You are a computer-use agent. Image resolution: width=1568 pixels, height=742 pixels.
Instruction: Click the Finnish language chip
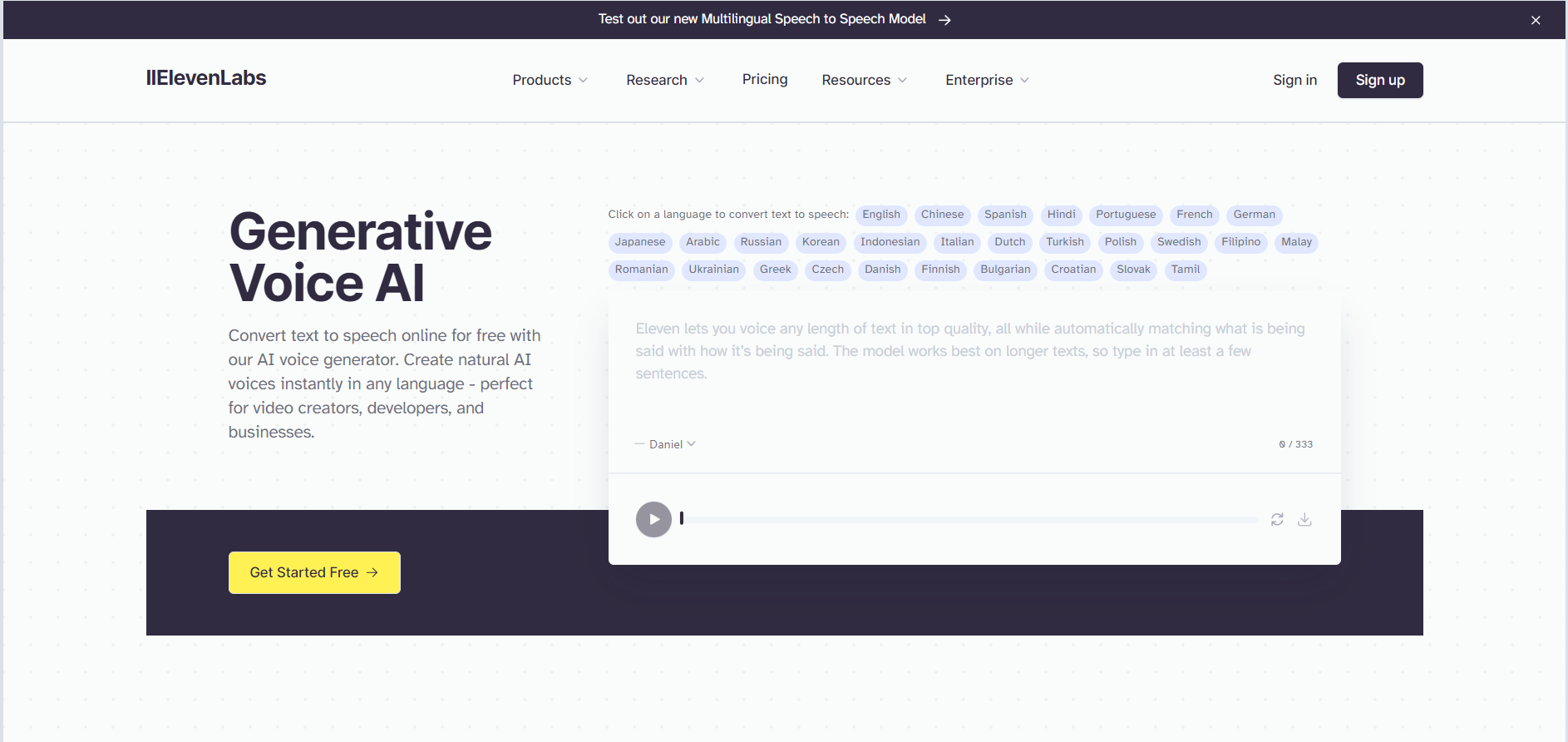[940, 270]
